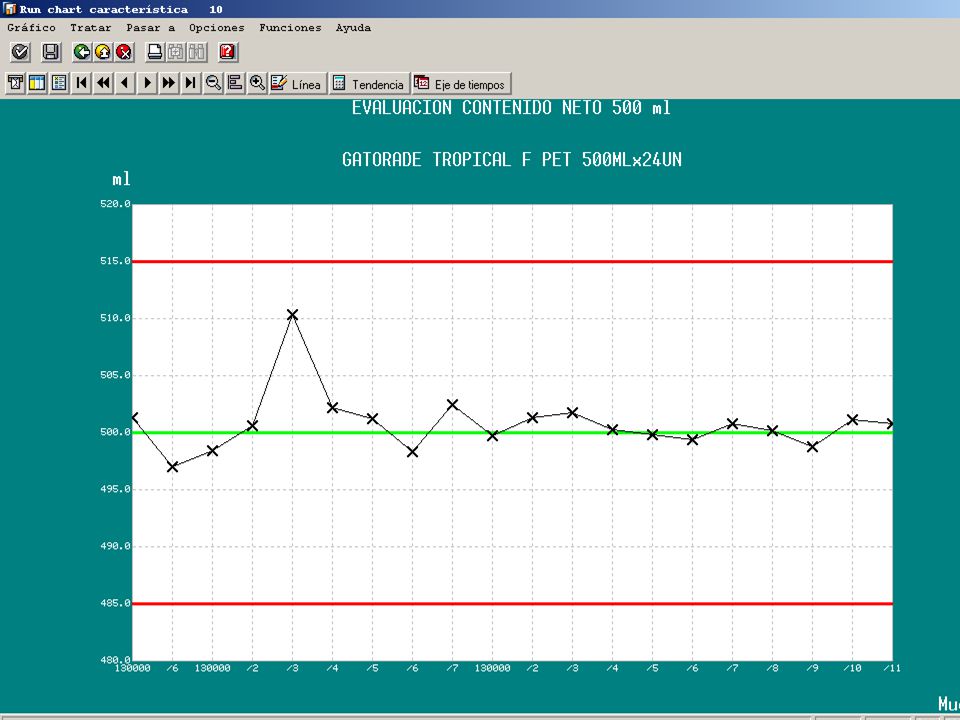Open the Ayuda menu

[353, 28]
